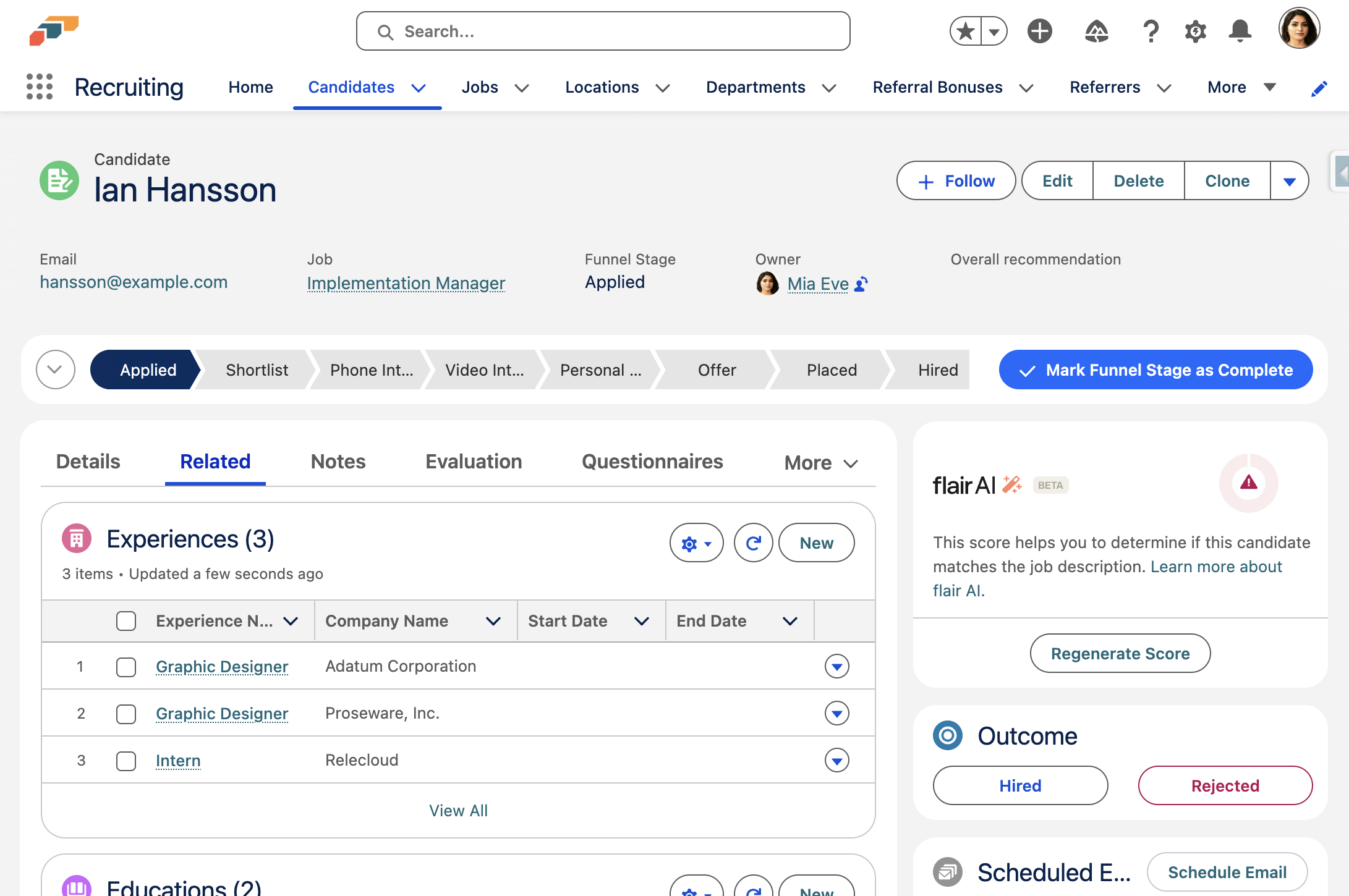Image resolution: width=1349 pixels, height=896 pixels.
Task: Expand the Candidates nav dropdown chevron
Action: 419,88
